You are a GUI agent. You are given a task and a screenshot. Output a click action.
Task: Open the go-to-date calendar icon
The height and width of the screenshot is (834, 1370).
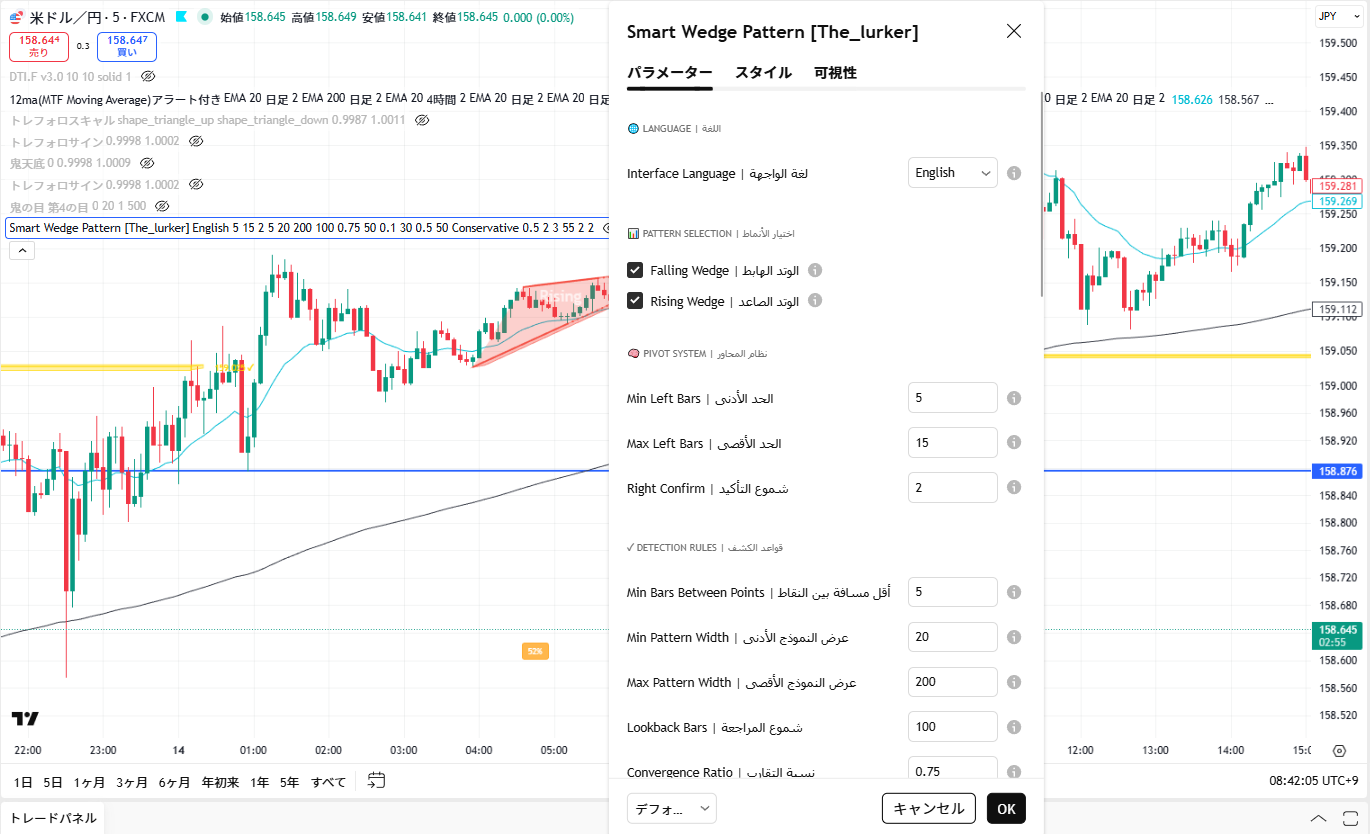tap(376, 781)
